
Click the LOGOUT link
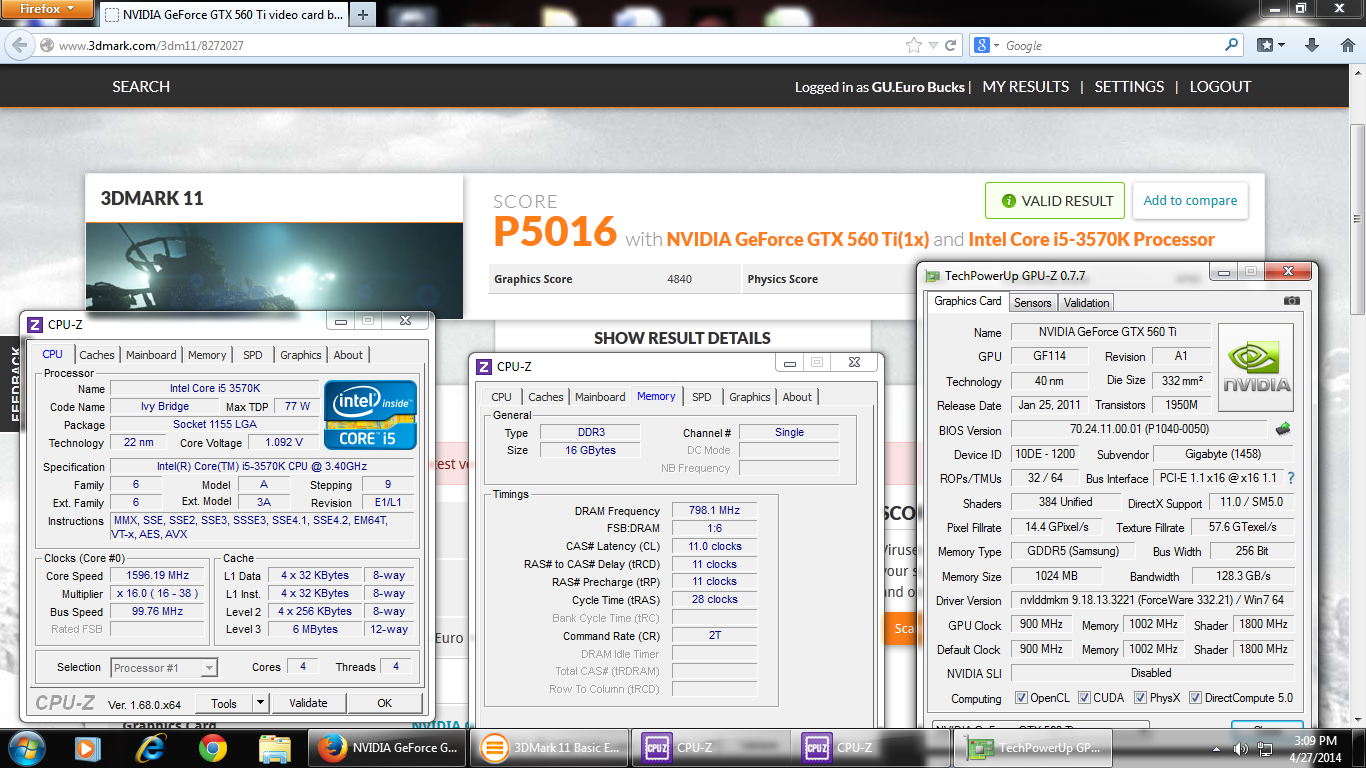[x=1220, y=87]
